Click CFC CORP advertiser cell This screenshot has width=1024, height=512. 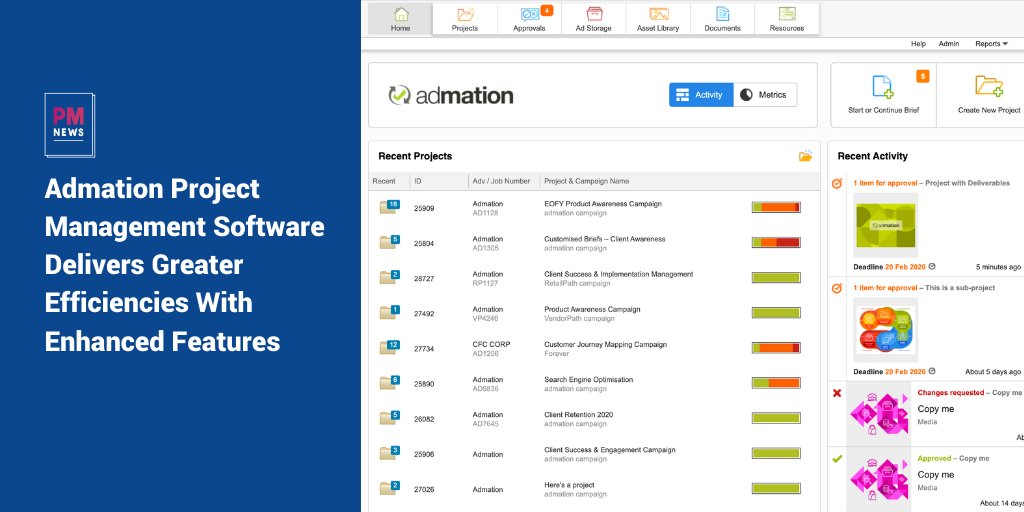(491, 345)
